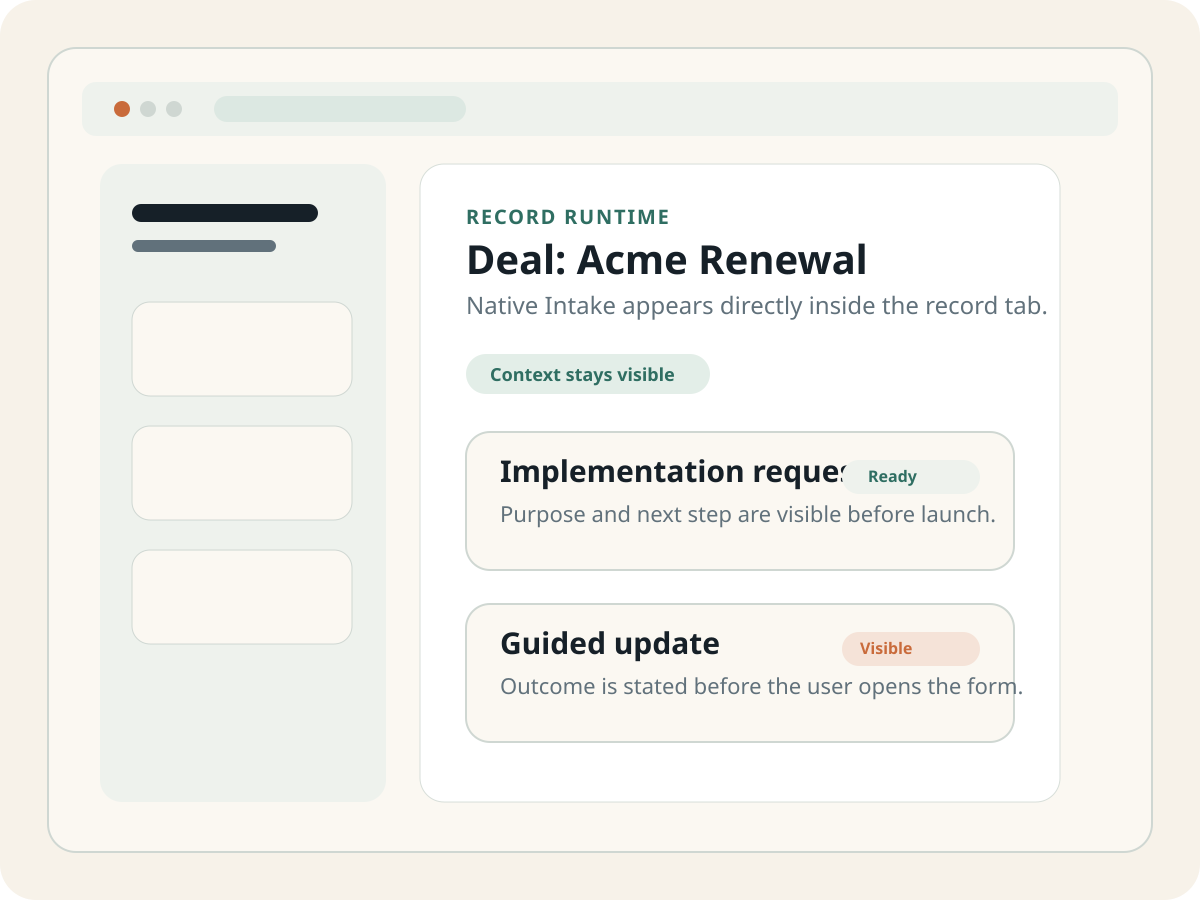Viewport: 1200px width, 900px height.
Task: Click the browser address bar
Action: 340,109
